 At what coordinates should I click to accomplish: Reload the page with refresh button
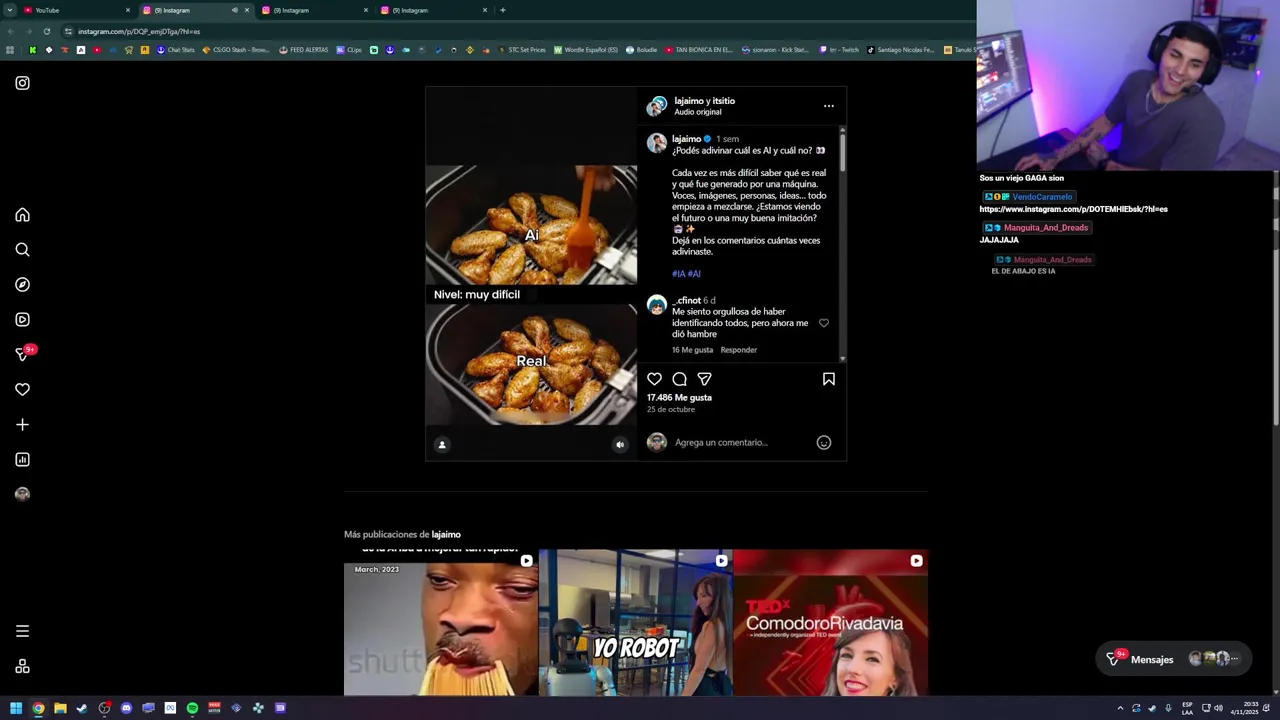(46, 31)
